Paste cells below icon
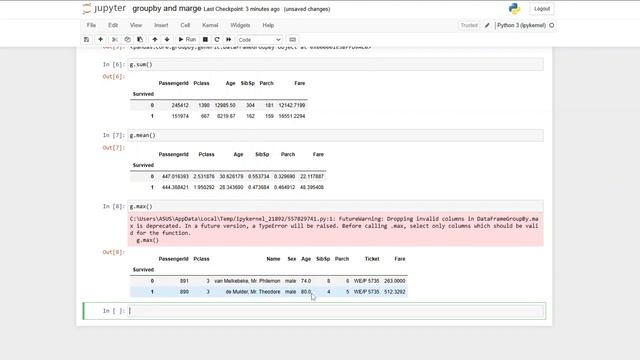Viewport: 640px width, 360px height. pos(140,40)
